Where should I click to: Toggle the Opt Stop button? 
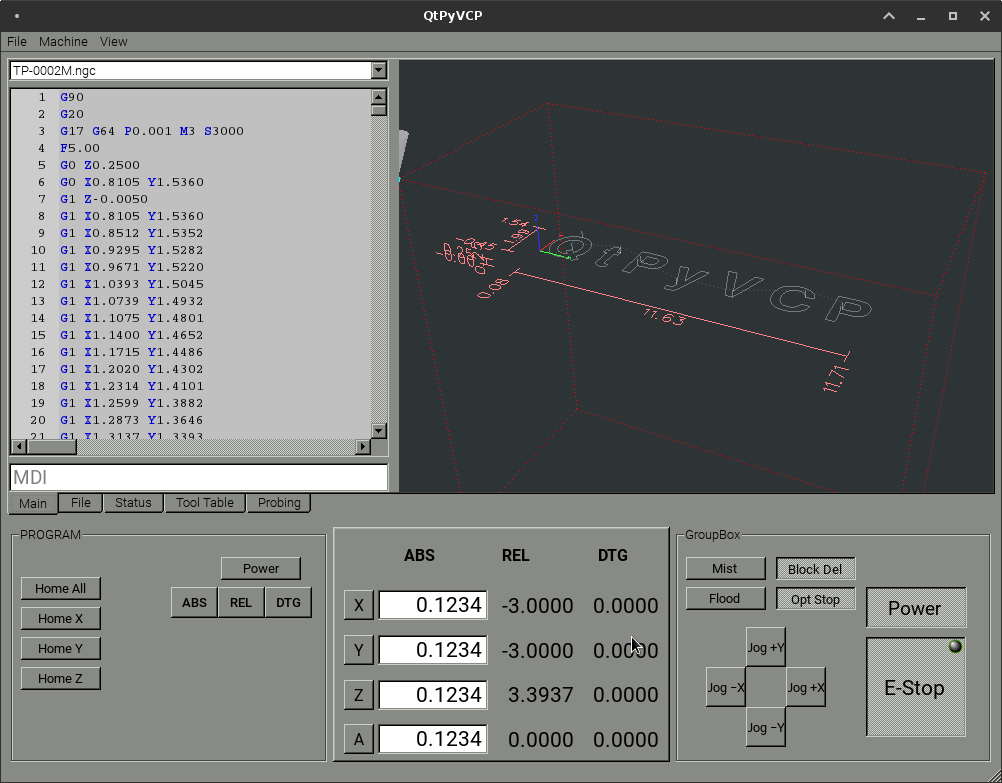815,599
